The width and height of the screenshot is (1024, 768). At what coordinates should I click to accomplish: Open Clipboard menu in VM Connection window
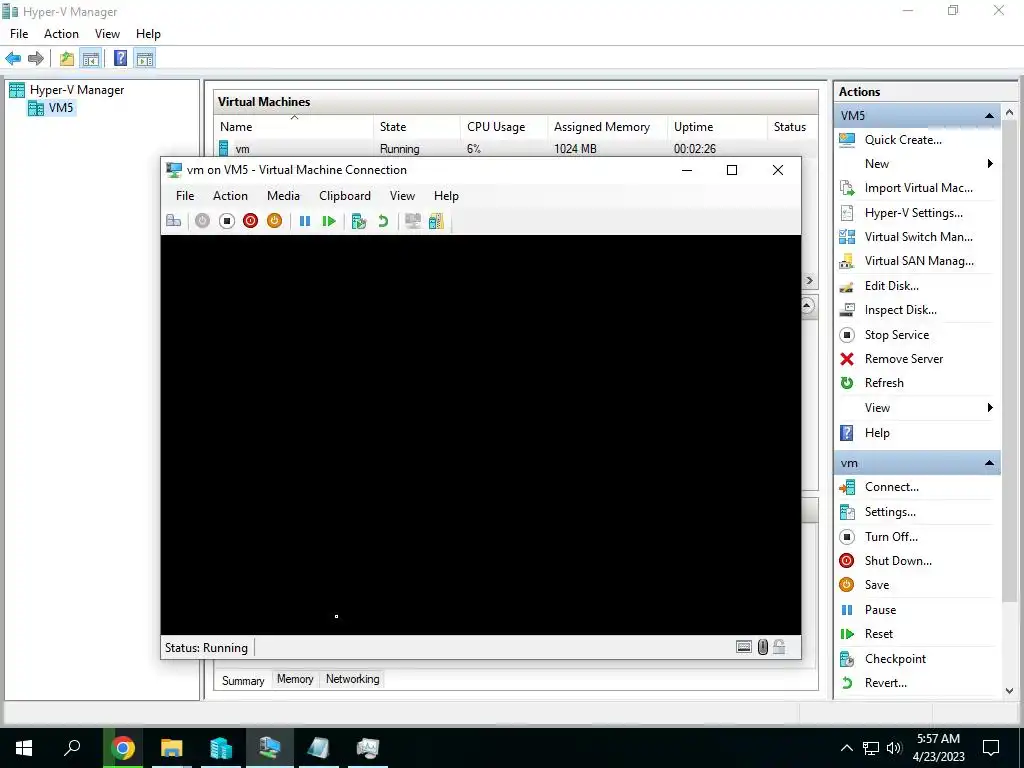pyautogui.click(x=345, y=196)
